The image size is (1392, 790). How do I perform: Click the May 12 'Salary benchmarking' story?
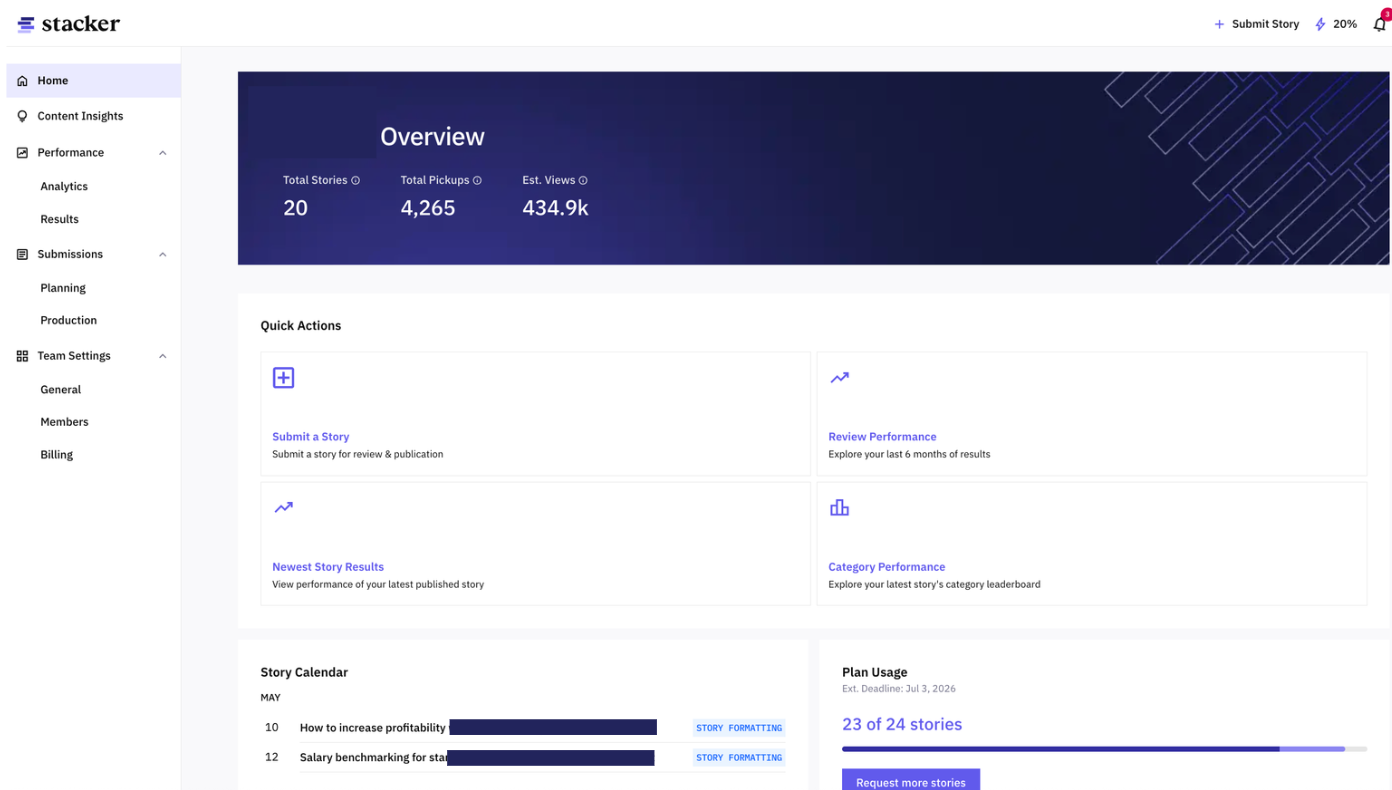pyautogui.click(x=477, y=758)
